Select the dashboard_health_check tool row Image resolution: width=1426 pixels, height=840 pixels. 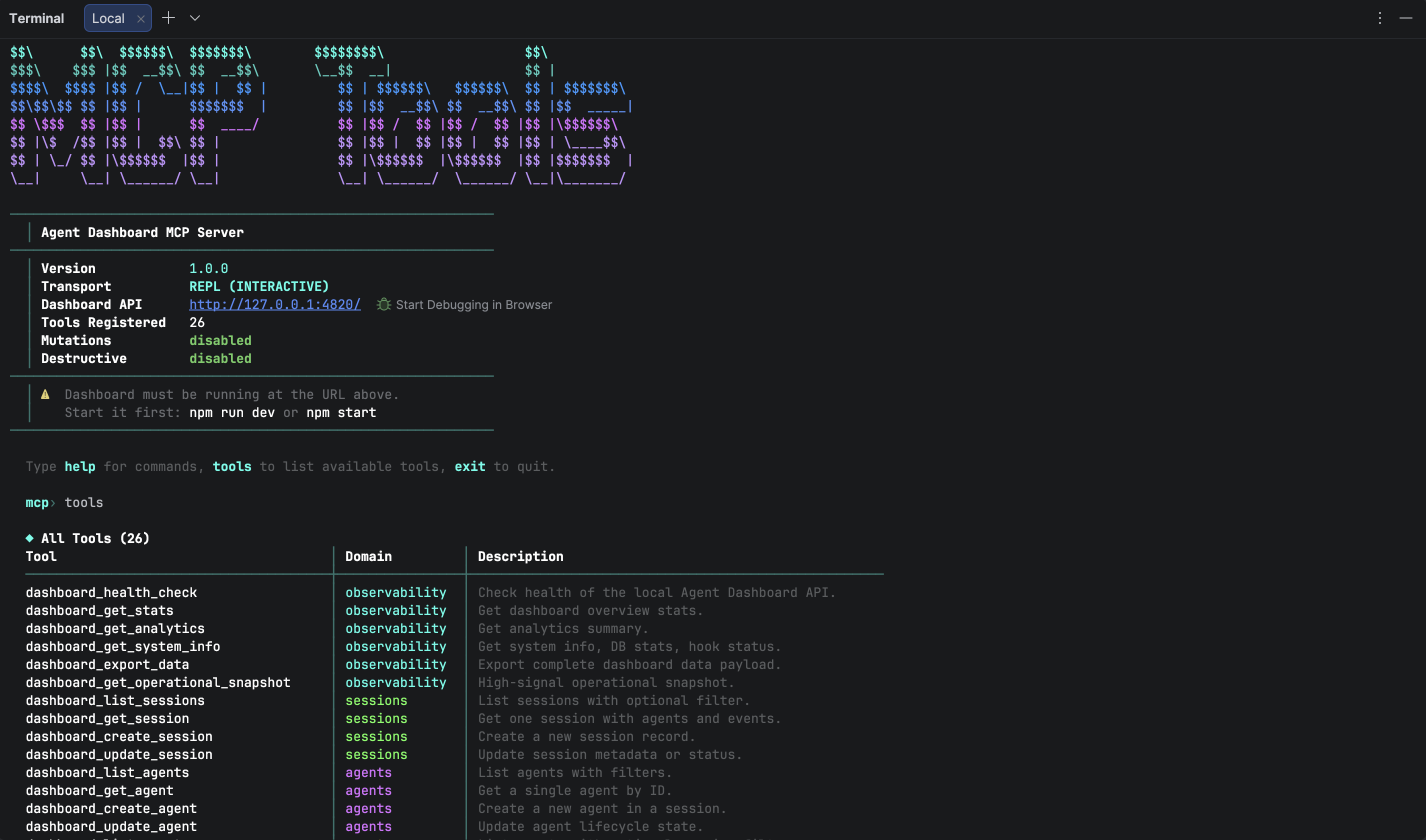[111, 592]
